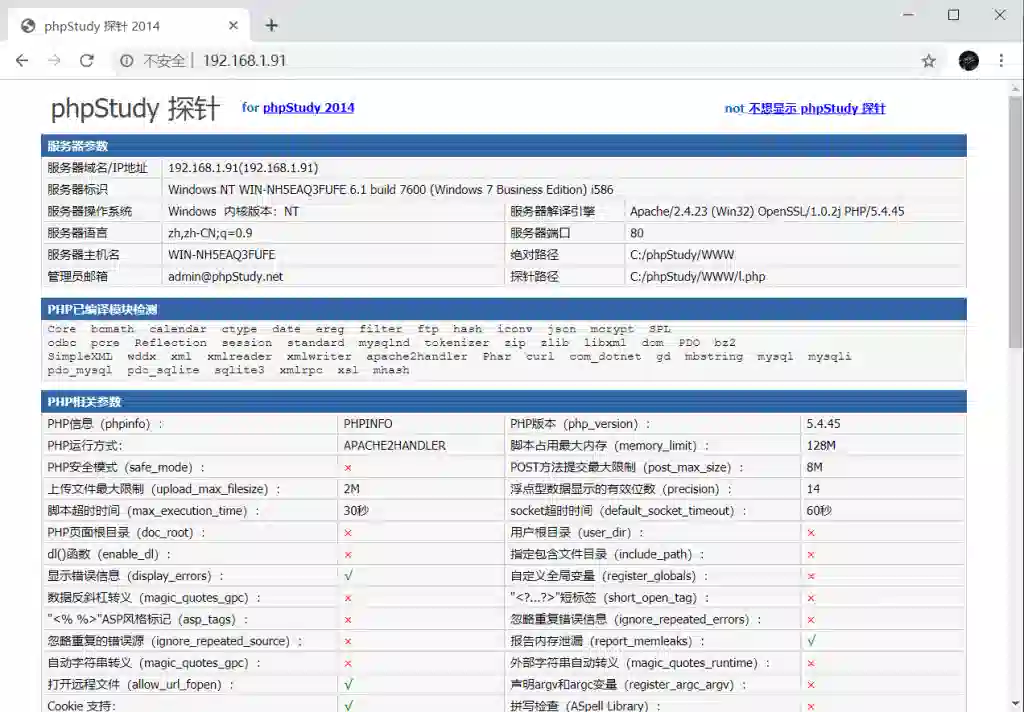Click the server port value 80

[637, 233]
